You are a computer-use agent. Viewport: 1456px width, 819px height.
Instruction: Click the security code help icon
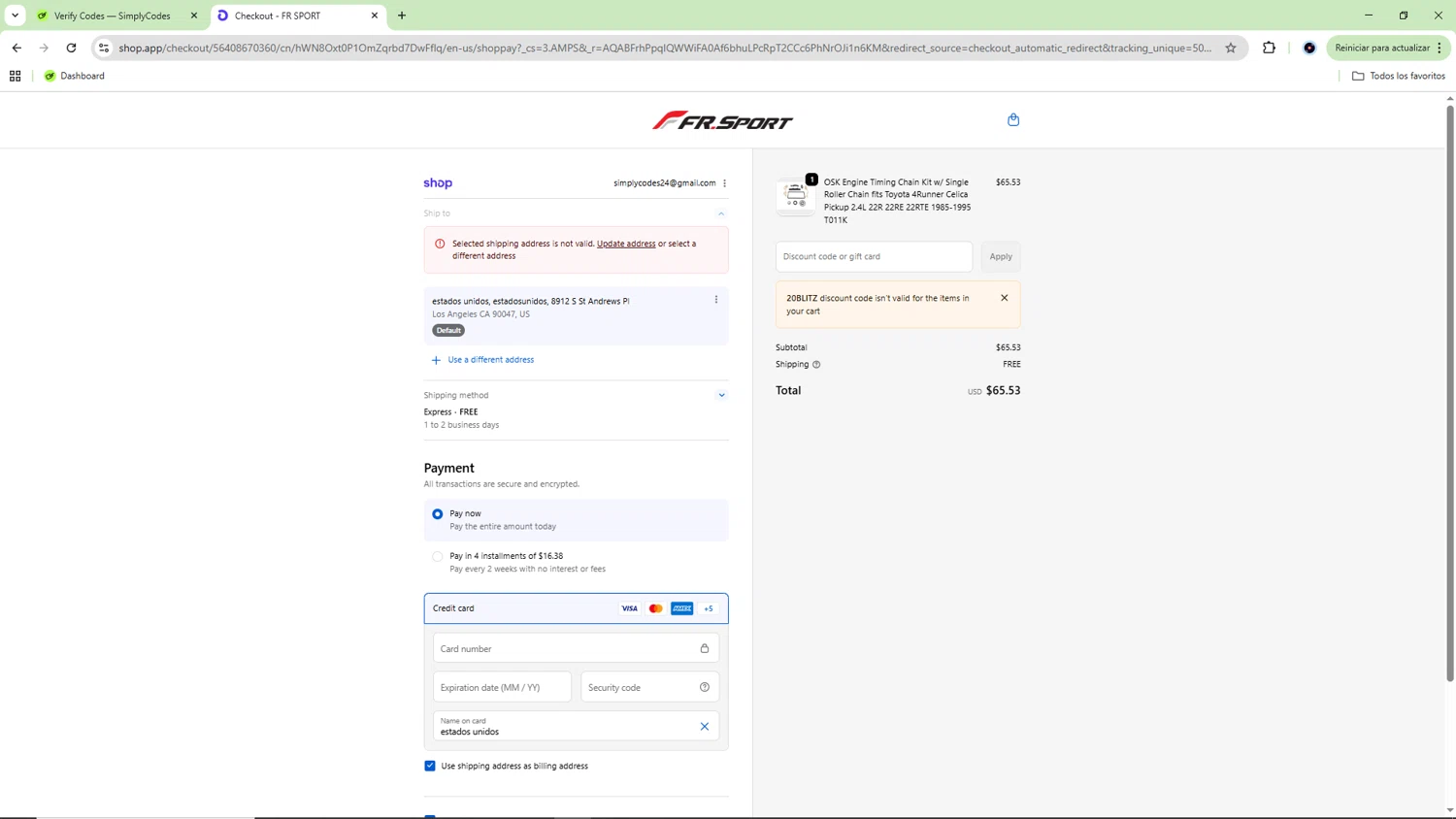pos(705,687)
